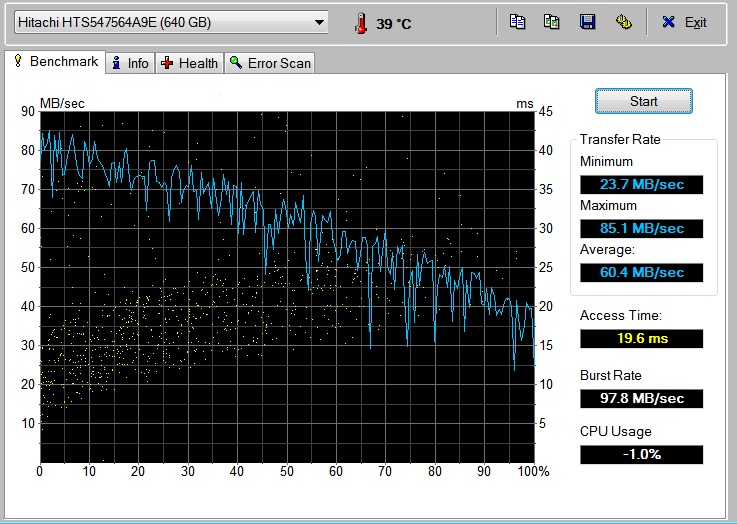
Task: Click the MB/sec axis label
Action: [x=62, y=103]
